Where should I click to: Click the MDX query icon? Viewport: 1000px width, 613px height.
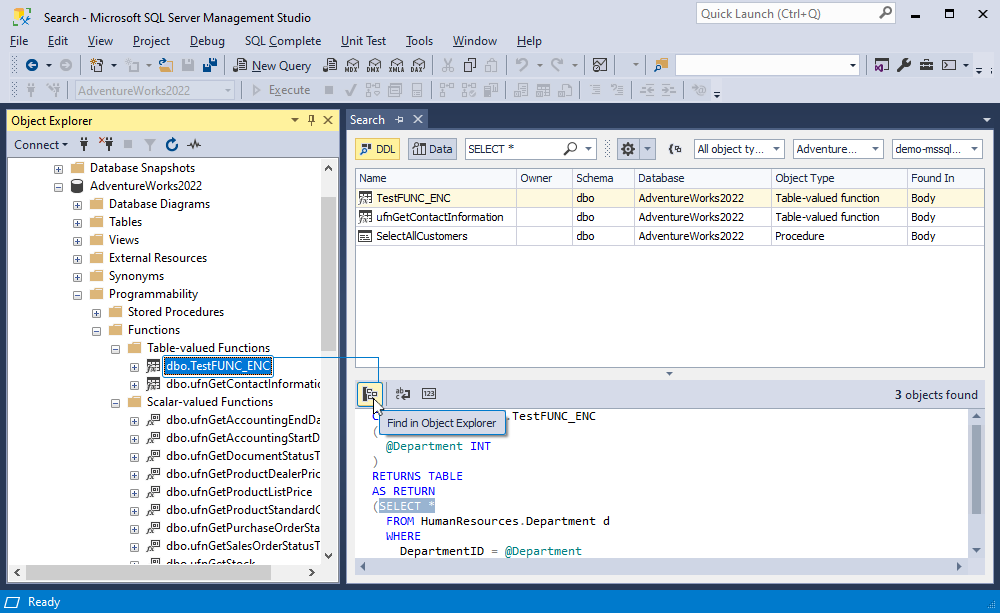pos(352,65)
